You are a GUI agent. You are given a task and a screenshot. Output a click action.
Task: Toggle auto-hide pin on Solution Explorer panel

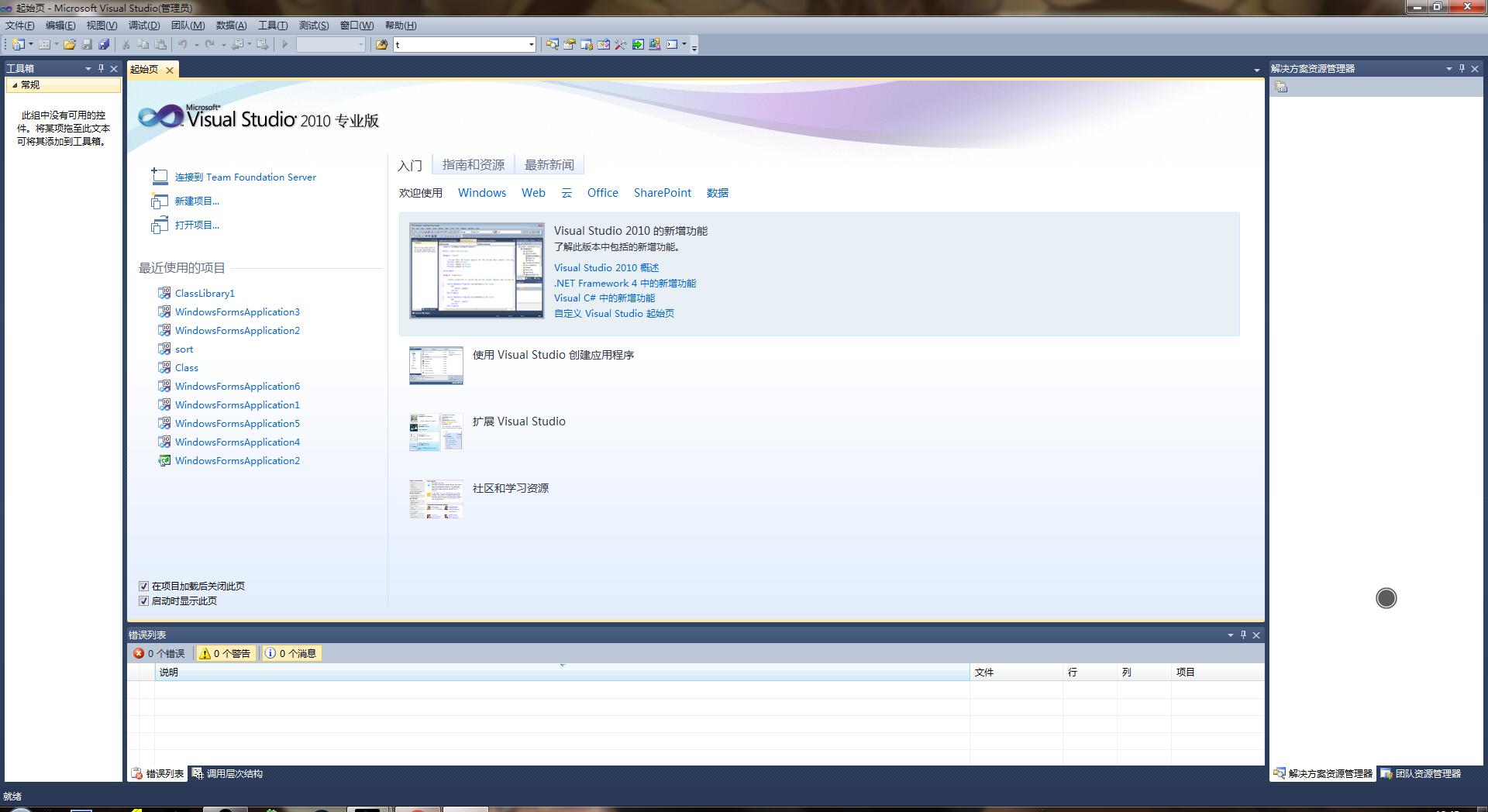click(1462, 68)
